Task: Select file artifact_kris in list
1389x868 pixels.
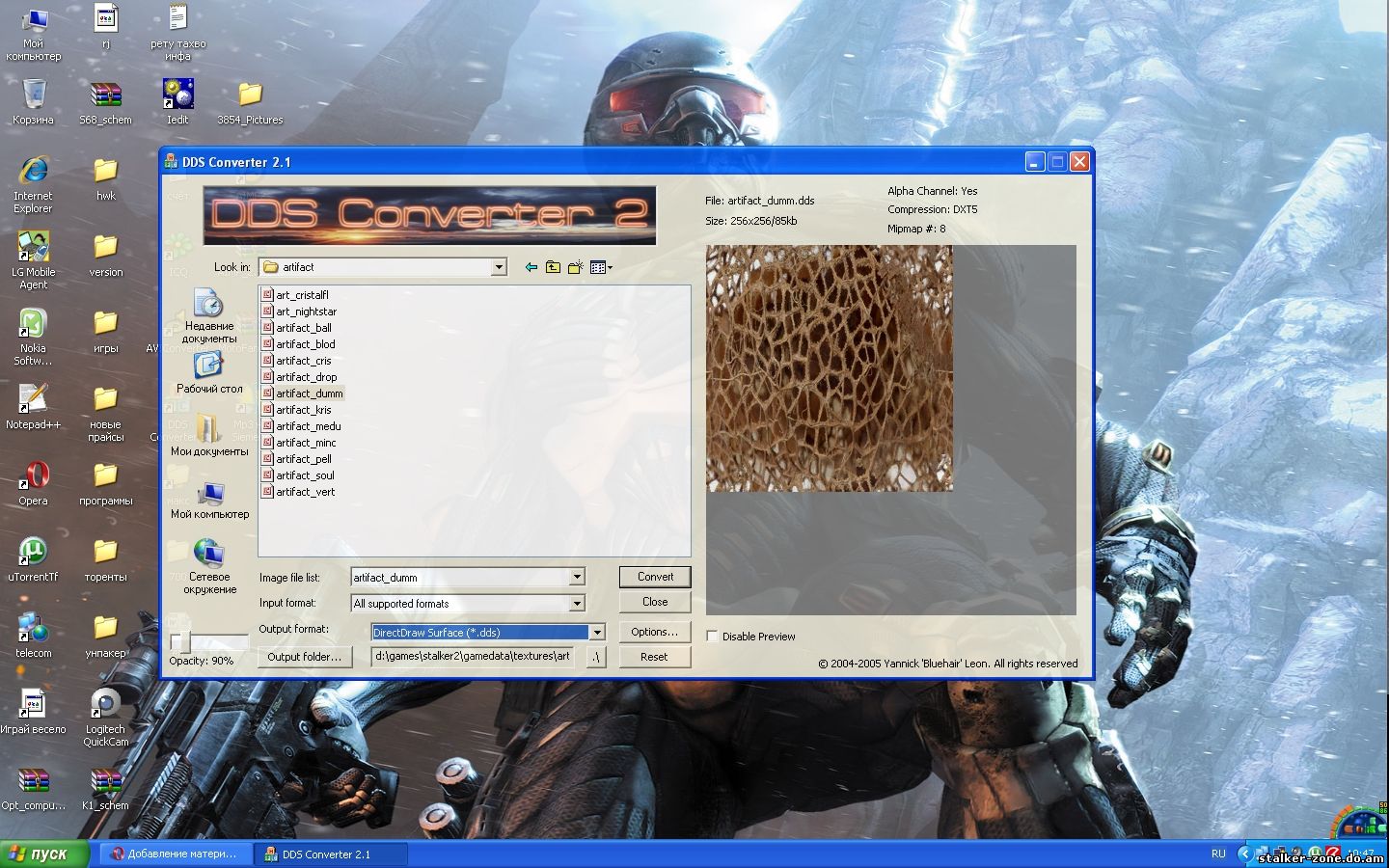Action: tap(296, 410)
